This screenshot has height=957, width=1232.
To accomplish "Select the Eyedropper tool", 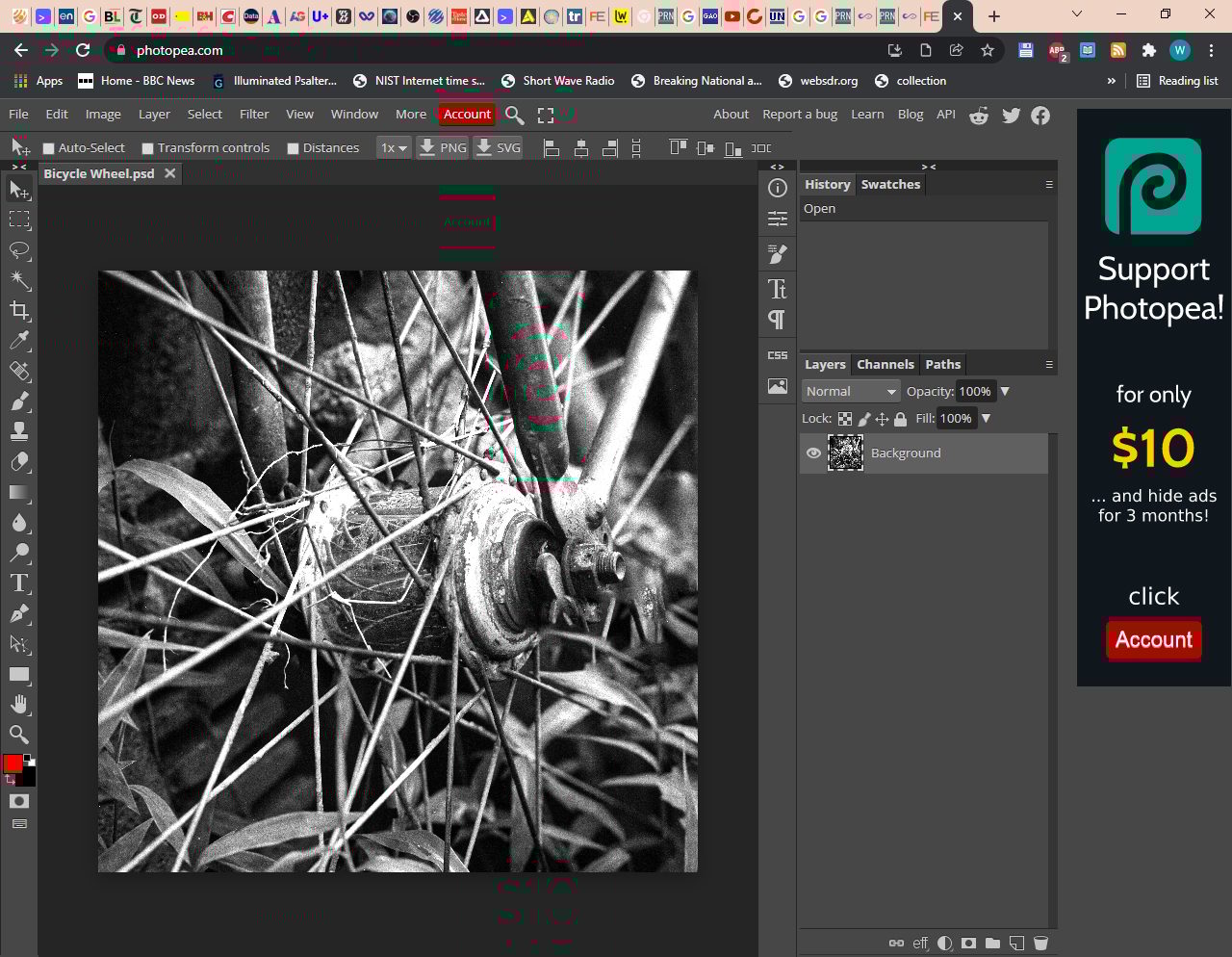I will (19, 341).
